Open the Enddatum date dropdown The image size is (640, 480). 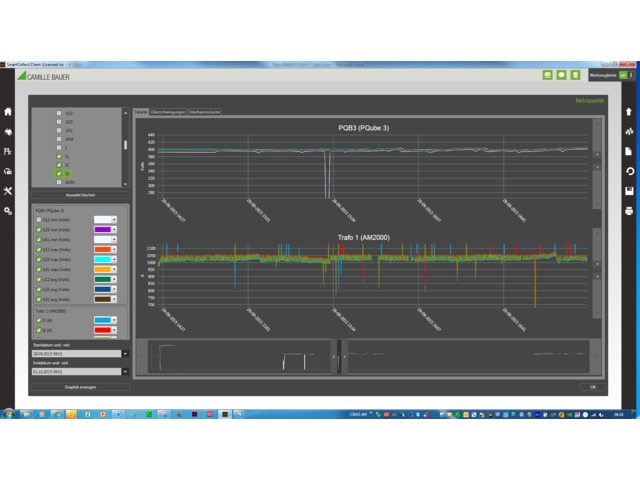[125, 371]
